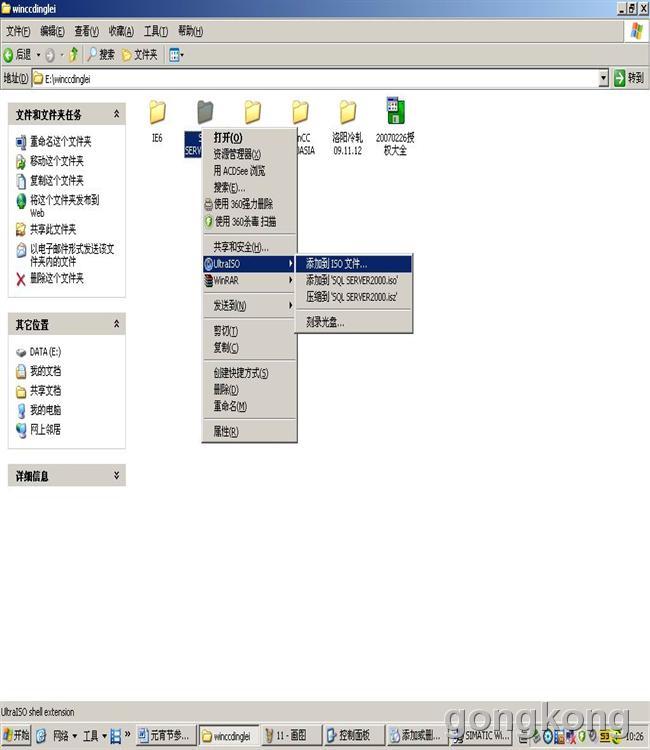Open the Views dropdown button
This screenshot has height=750, width=650.
pyautogui.click(x=176, y=54)
